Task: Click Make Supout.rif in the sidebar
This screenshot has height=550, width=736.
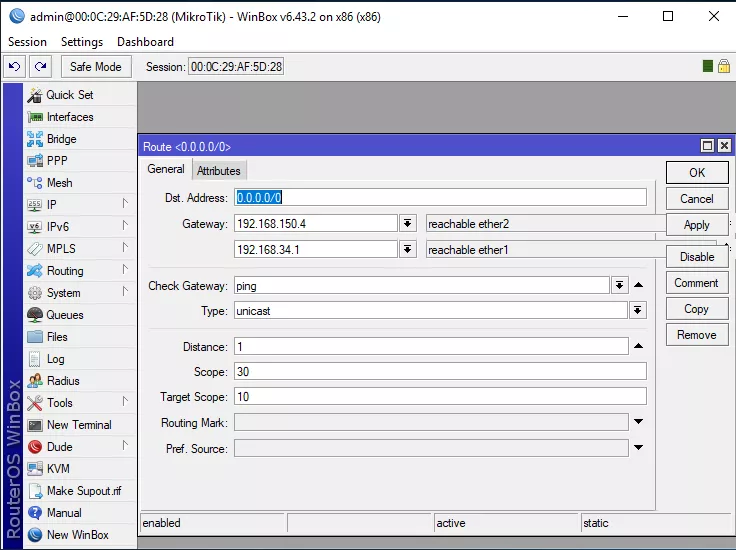Action: coord(80,491)
